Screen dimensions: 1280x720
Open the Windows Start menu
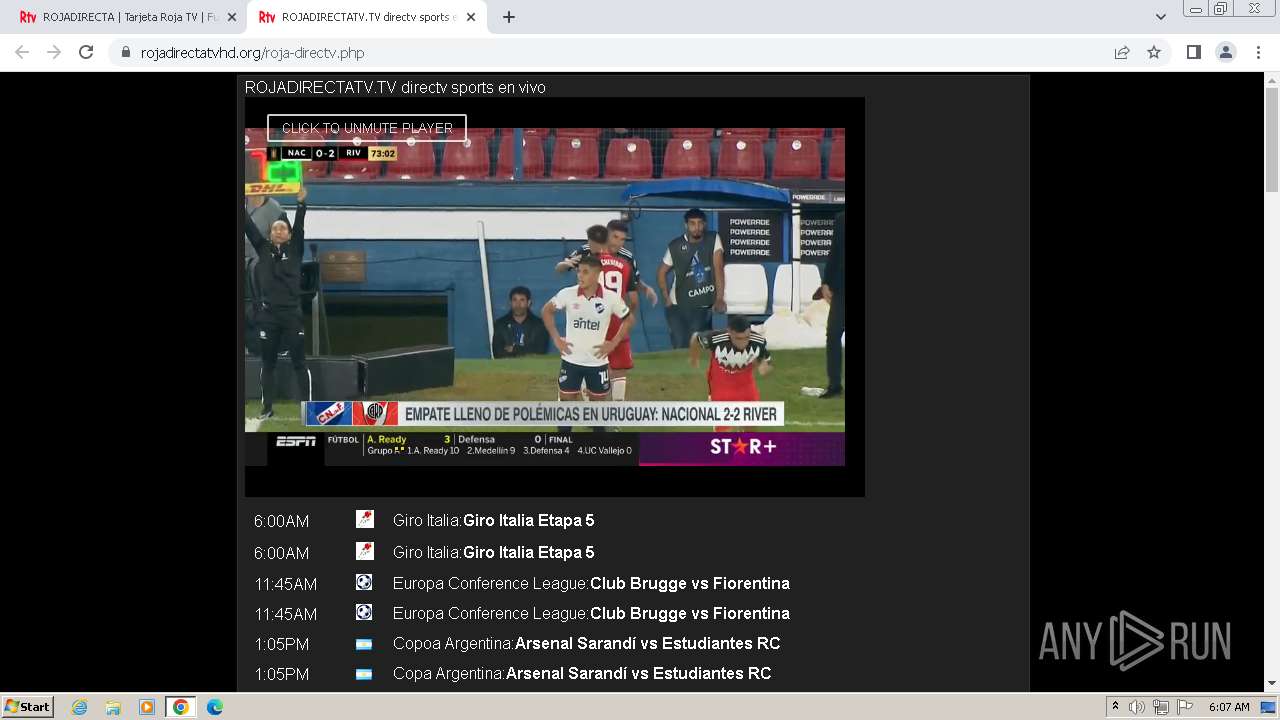(27, 706)
